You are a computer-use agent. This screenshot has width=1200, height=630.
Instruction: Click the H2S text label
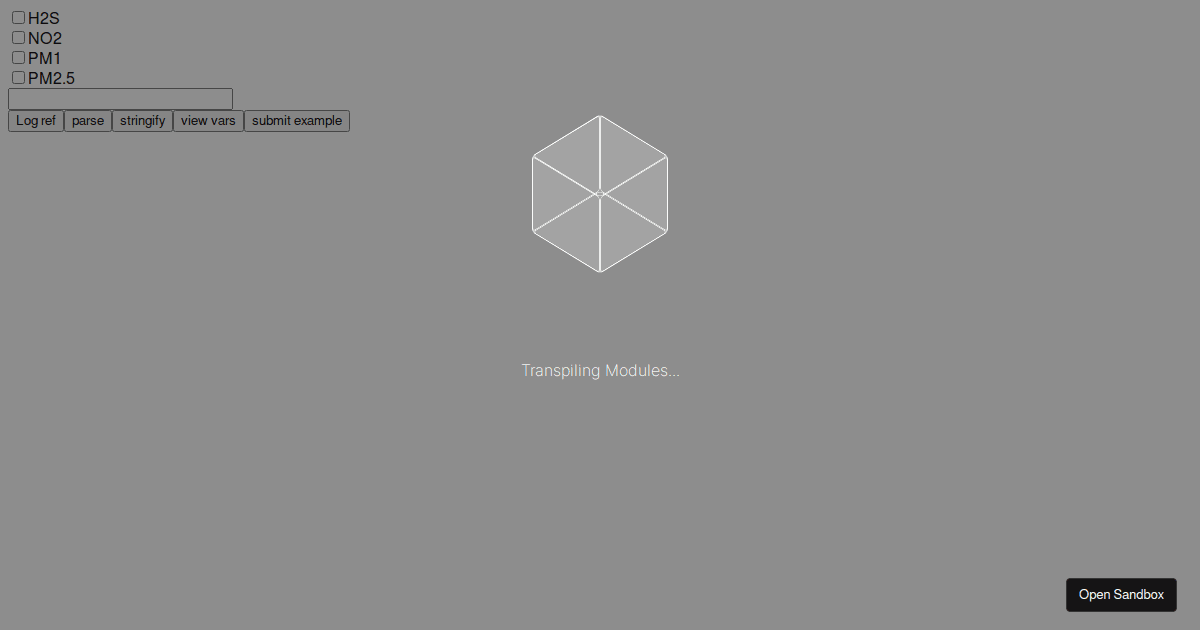point(44,19)
